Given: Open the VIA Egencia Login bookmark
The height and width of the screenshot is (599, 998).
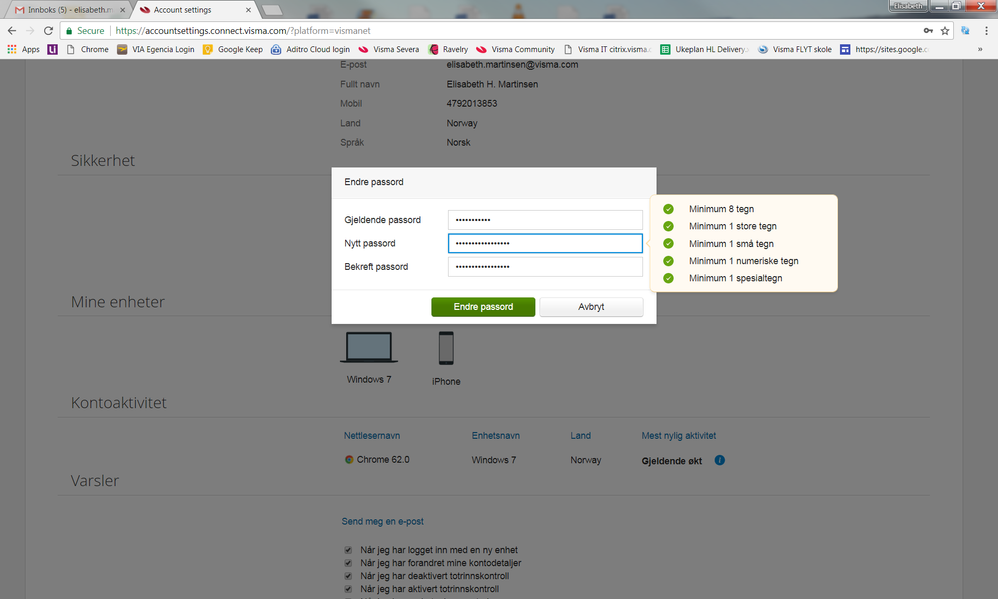Looking at the screenshot, I should 156,49.
